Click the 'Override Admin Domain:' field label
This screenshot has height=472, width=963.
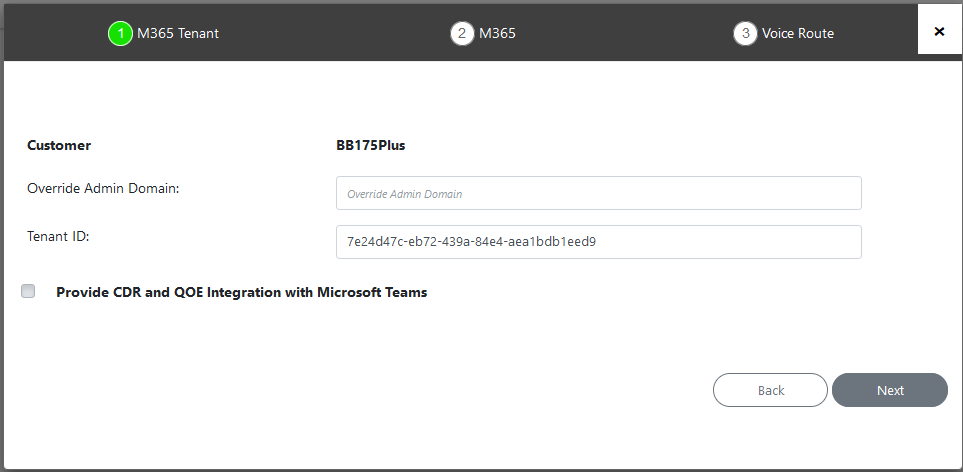pos(103,188)
